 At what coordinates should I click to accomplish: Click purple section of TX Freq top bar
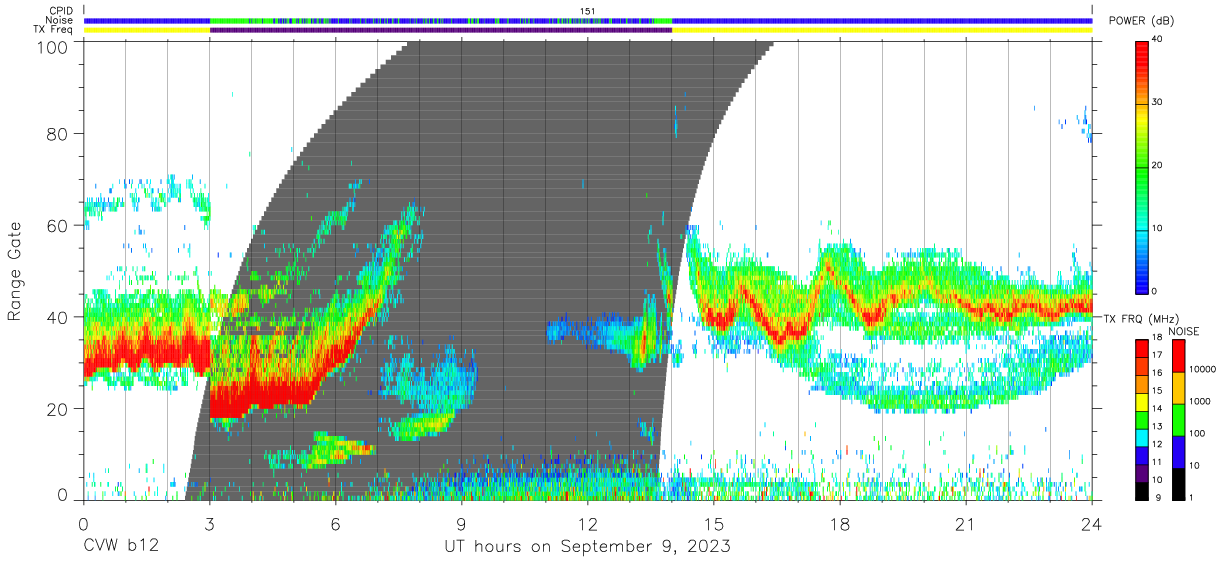coord(440,30)
